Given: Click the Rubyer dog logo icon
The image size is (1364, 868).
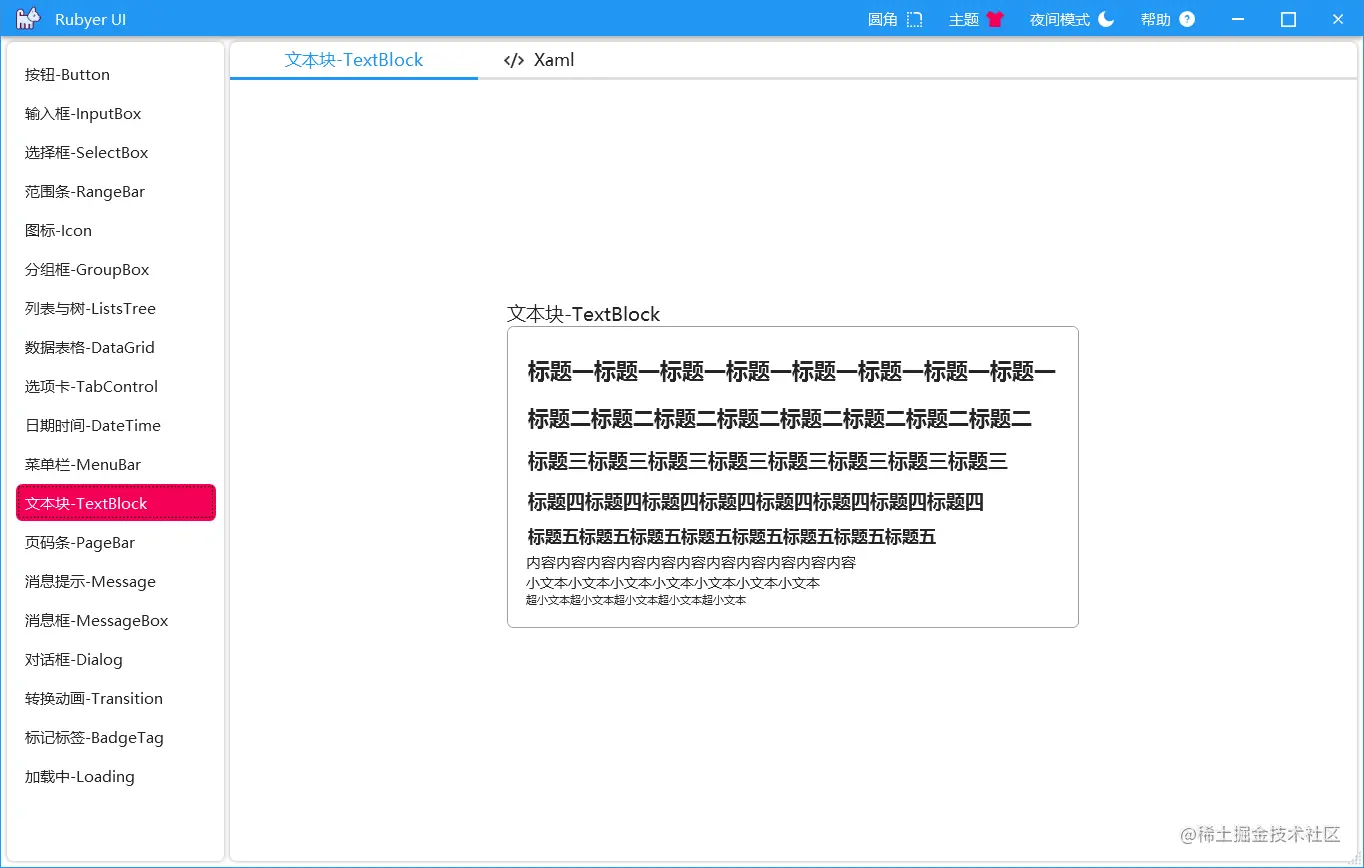Looking at the screenshot, I should click(x=26, y=18).
